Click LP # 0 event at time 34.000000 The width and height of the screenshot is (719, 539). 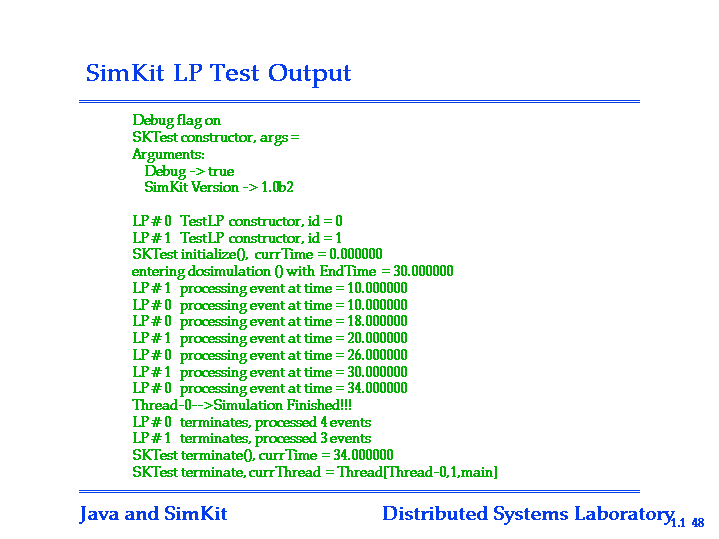(x=270, y=389)
